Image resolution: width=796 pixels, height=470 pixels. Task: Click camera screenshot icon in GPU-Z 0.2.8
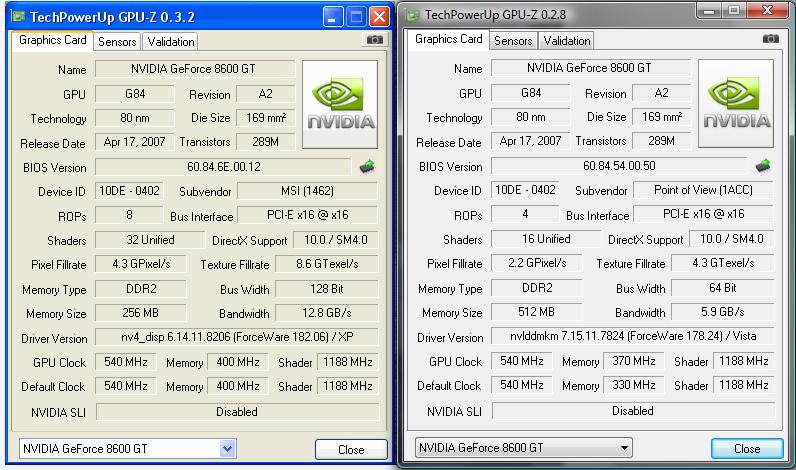pos(771,39)
